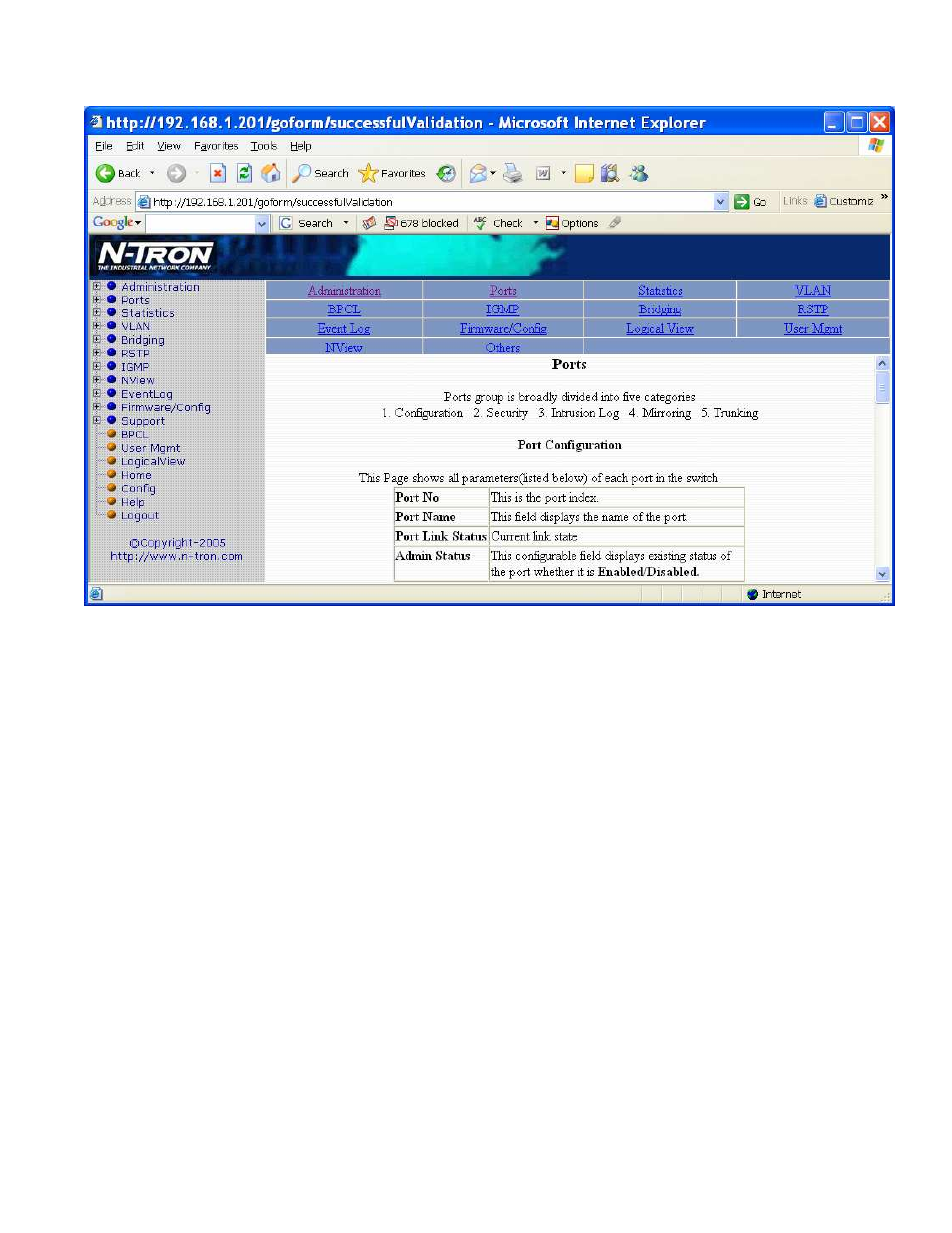952x1233 pixels.
Task: Click the Research book icon
Action: (x=610, y=173)
